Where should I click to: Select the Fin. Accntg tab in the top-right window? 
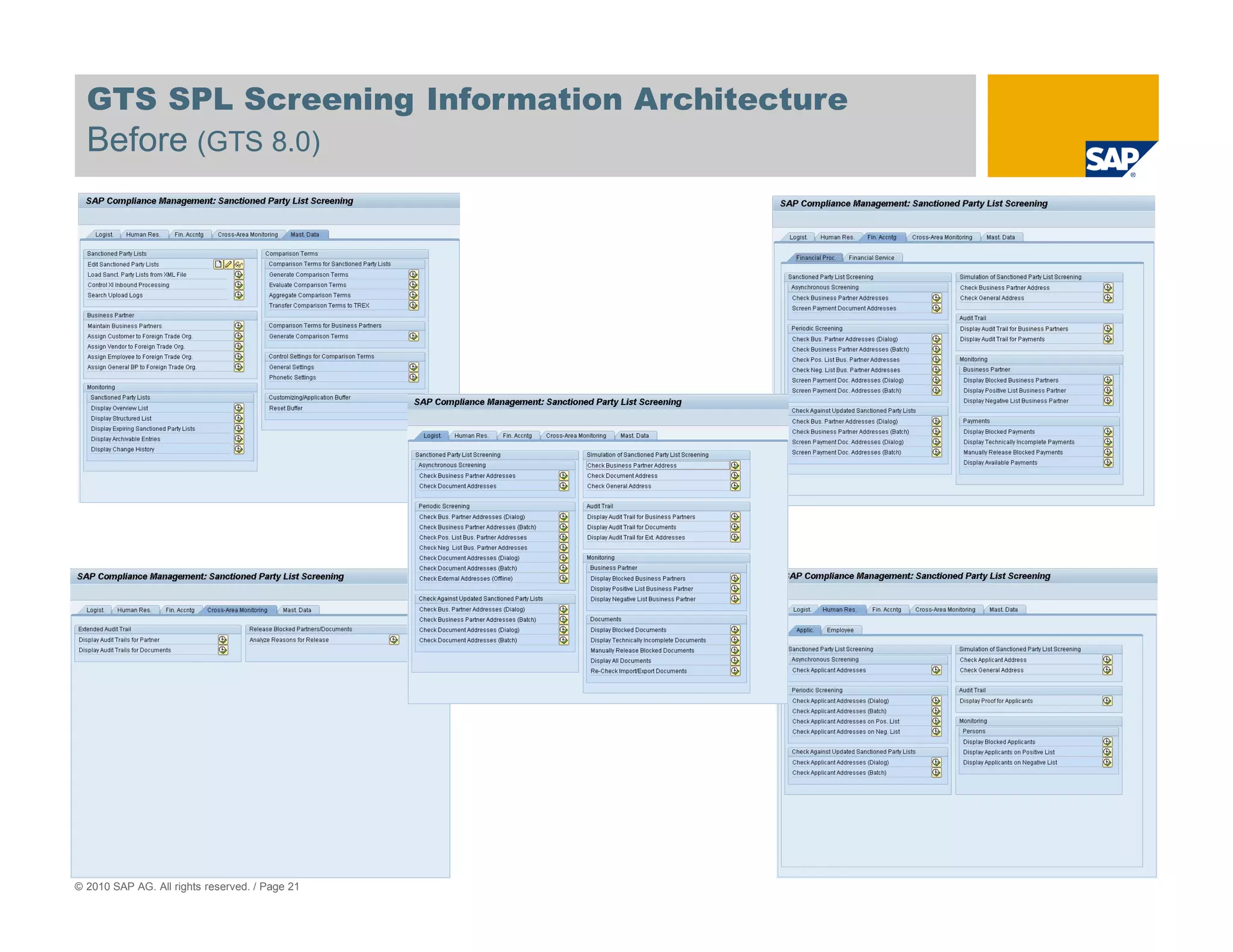[882, 237]
